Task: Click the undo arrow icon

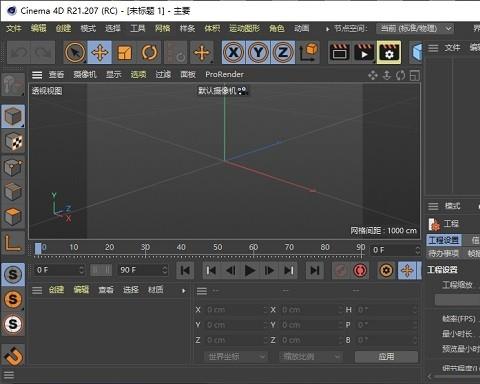Action: coord(19,52)
